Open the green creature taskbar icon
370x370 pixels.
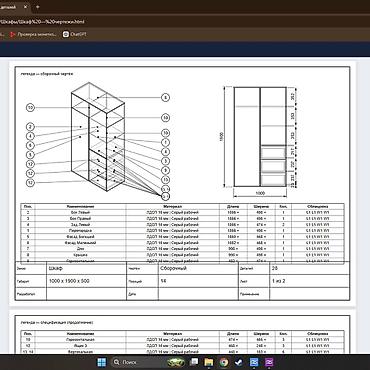(176, 362)
